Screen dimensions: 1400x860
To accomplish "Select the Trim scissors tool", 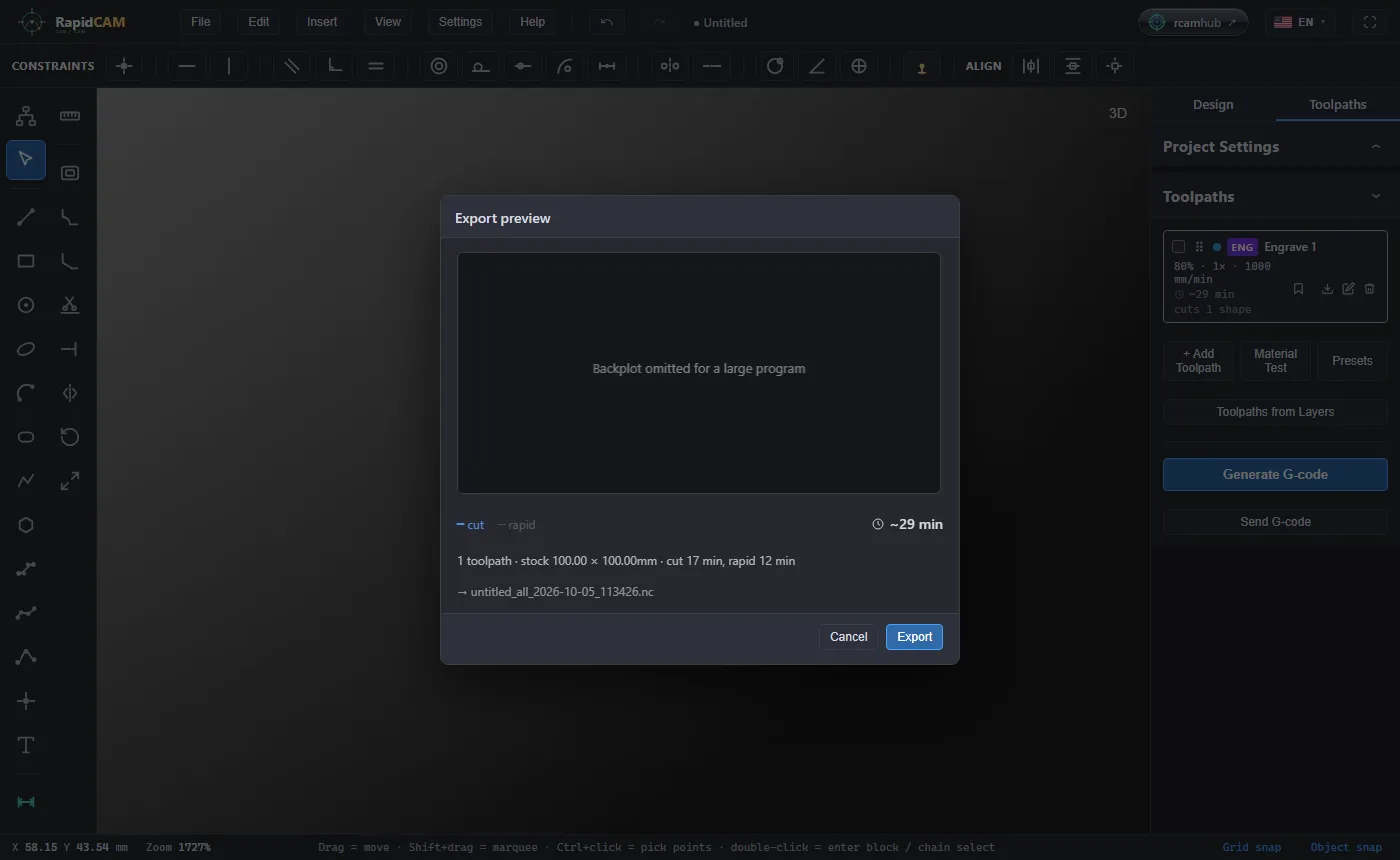I will point(70,305).
